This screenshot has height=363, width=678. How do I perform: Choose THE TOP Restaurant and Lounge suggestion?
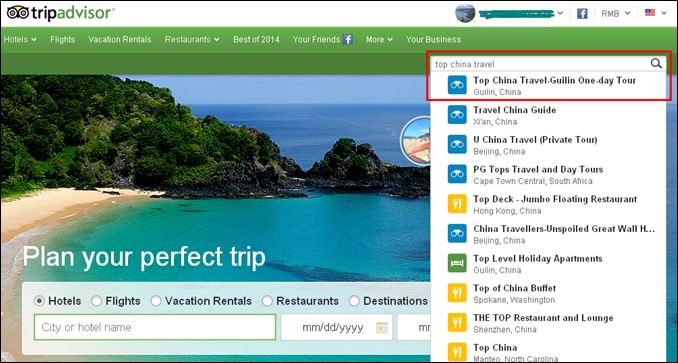548,323
